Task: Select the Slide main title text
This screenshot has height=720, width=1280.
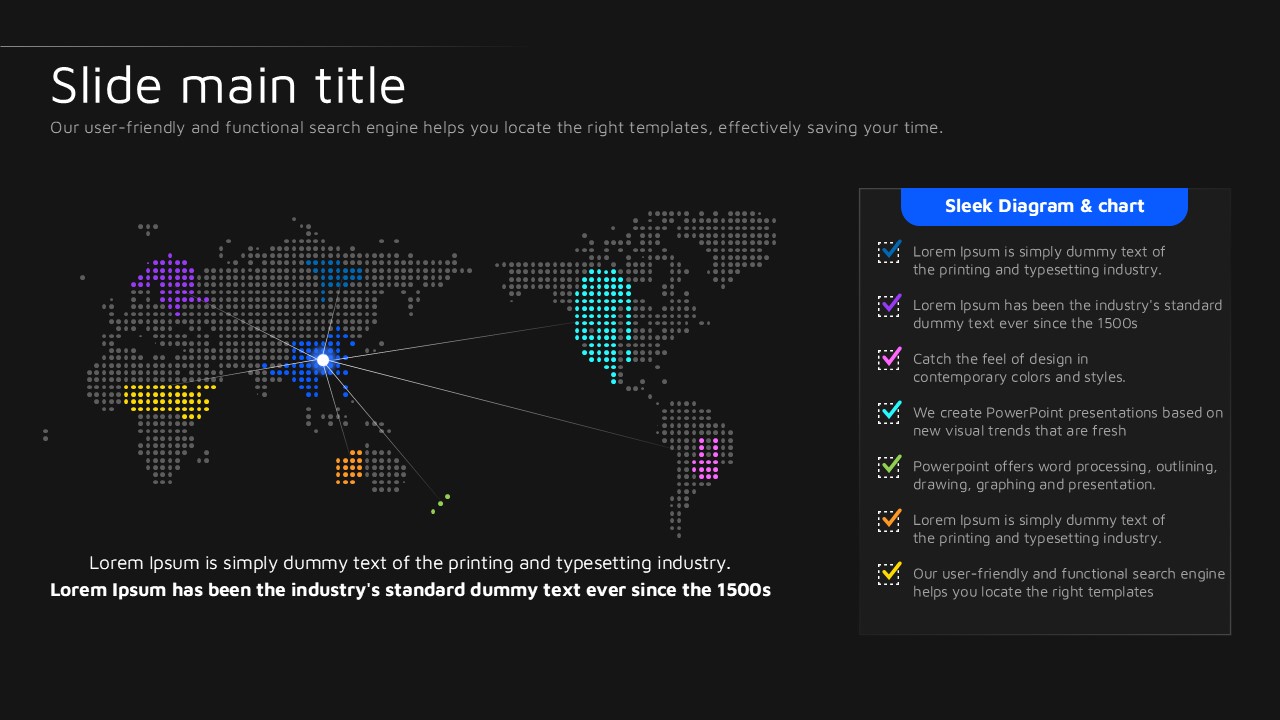Action: (228, 86)
